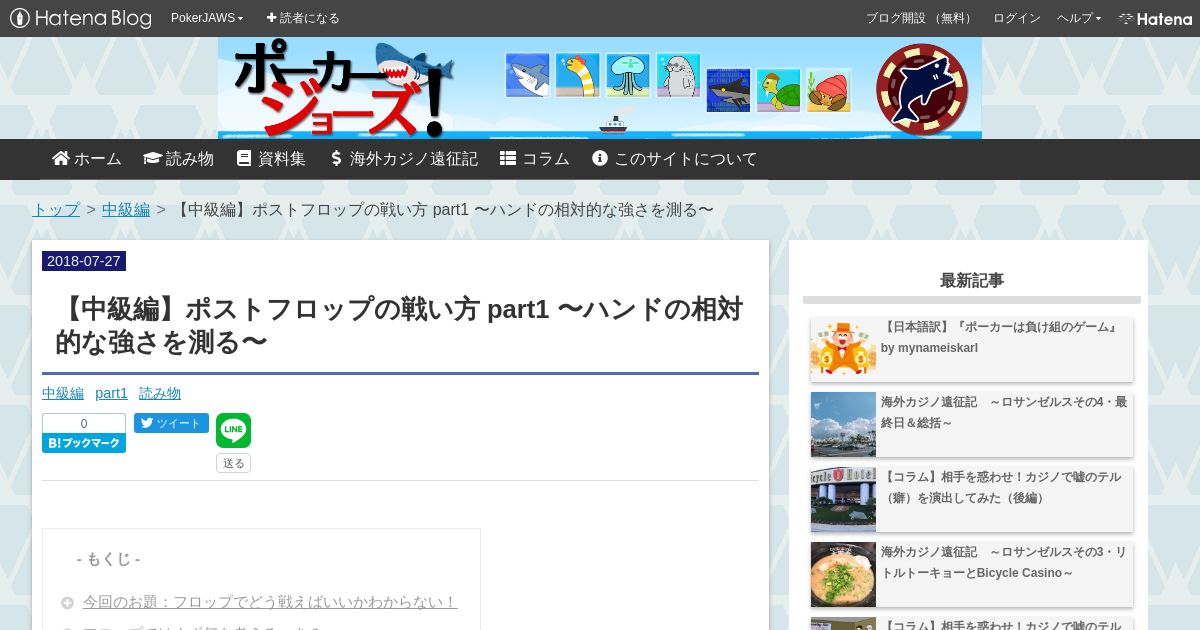This screenshot has width=1200, height=630.
Task: Click the bookmark count 0 box
Action: point(84,423)
